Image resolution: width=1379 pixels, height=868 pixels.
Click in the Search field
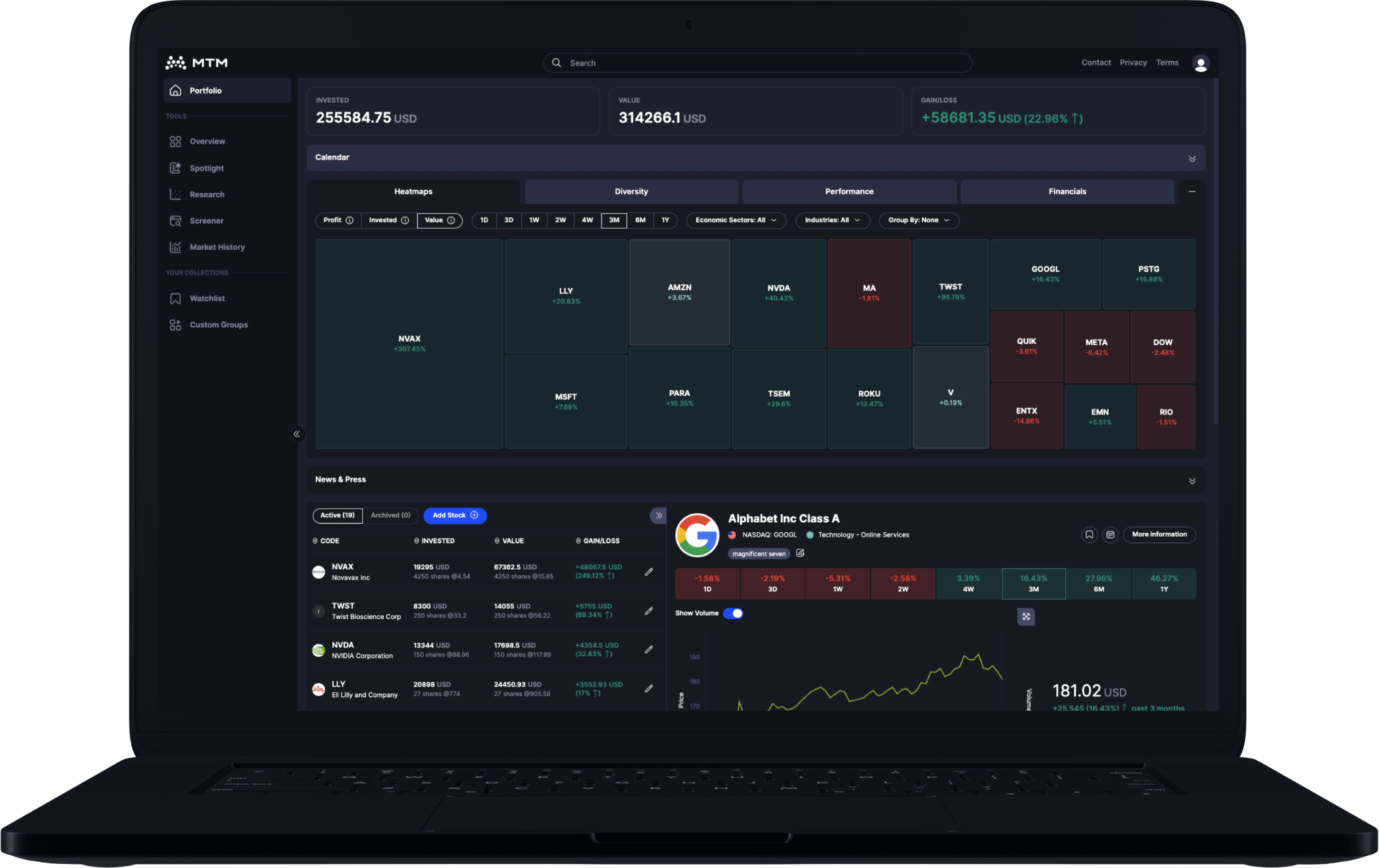point(757,63)
